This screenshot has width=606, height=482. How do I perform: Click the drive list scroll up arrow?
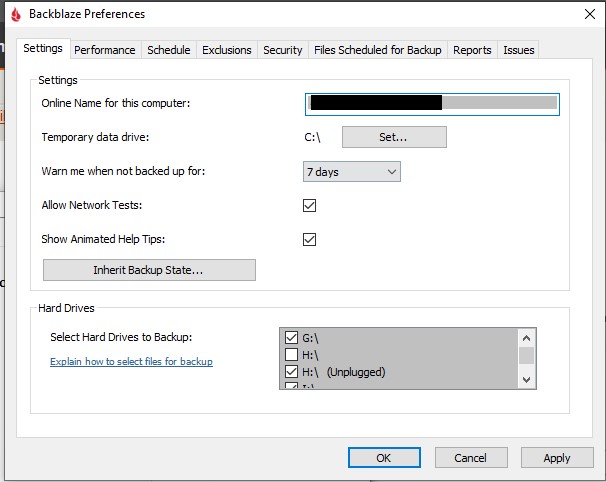(x=526, y=338)
